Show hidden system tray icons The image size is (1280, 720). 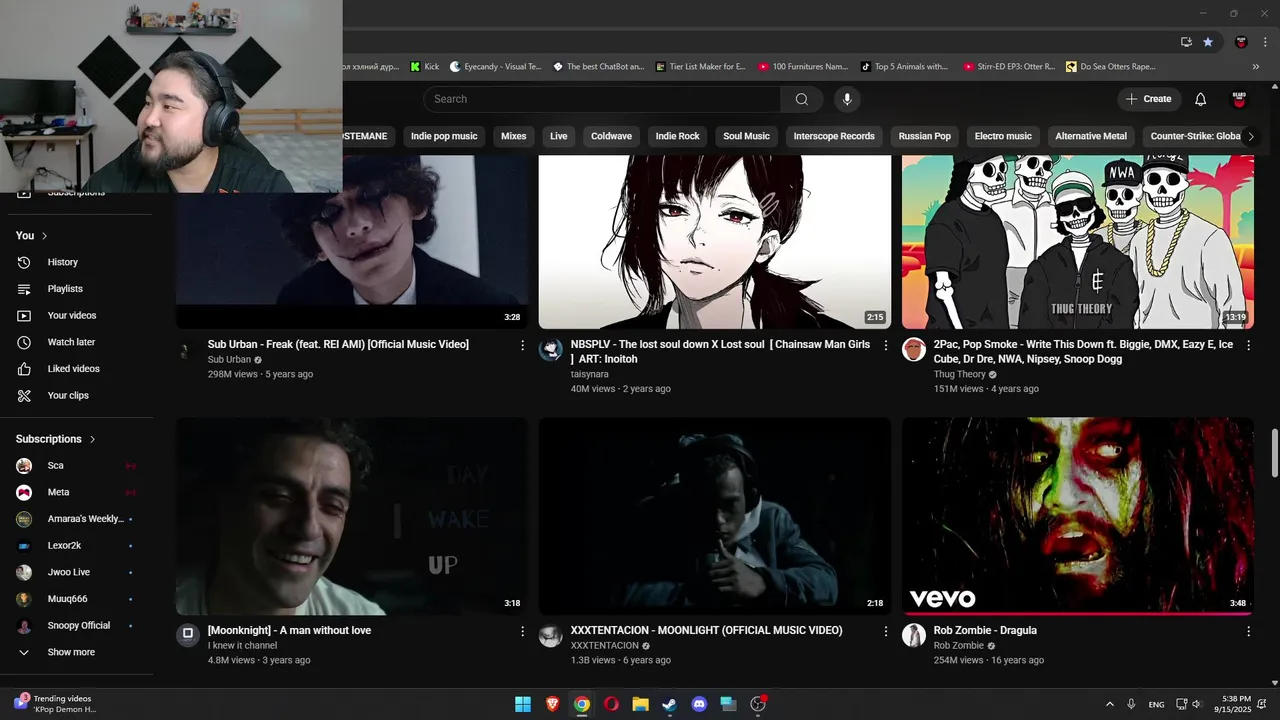pyautogui.click(x=1109, y=704)
